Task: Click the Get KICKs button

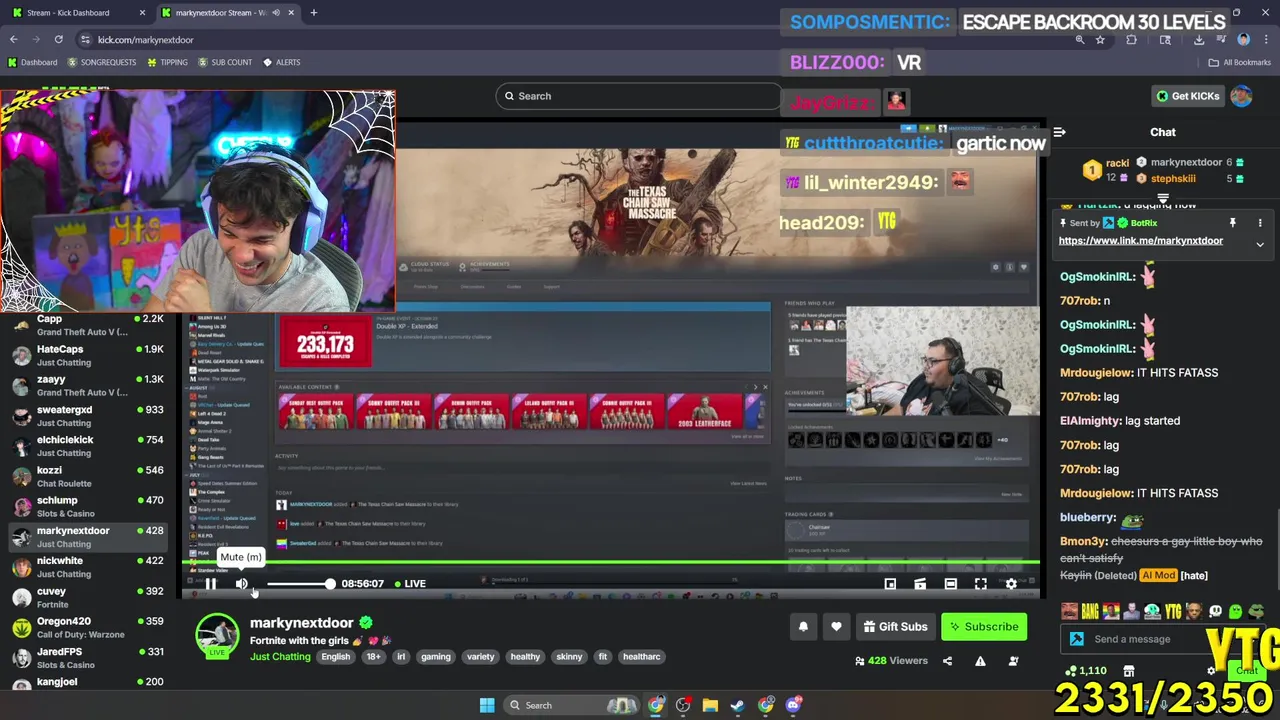Action: click(1187, 96)
